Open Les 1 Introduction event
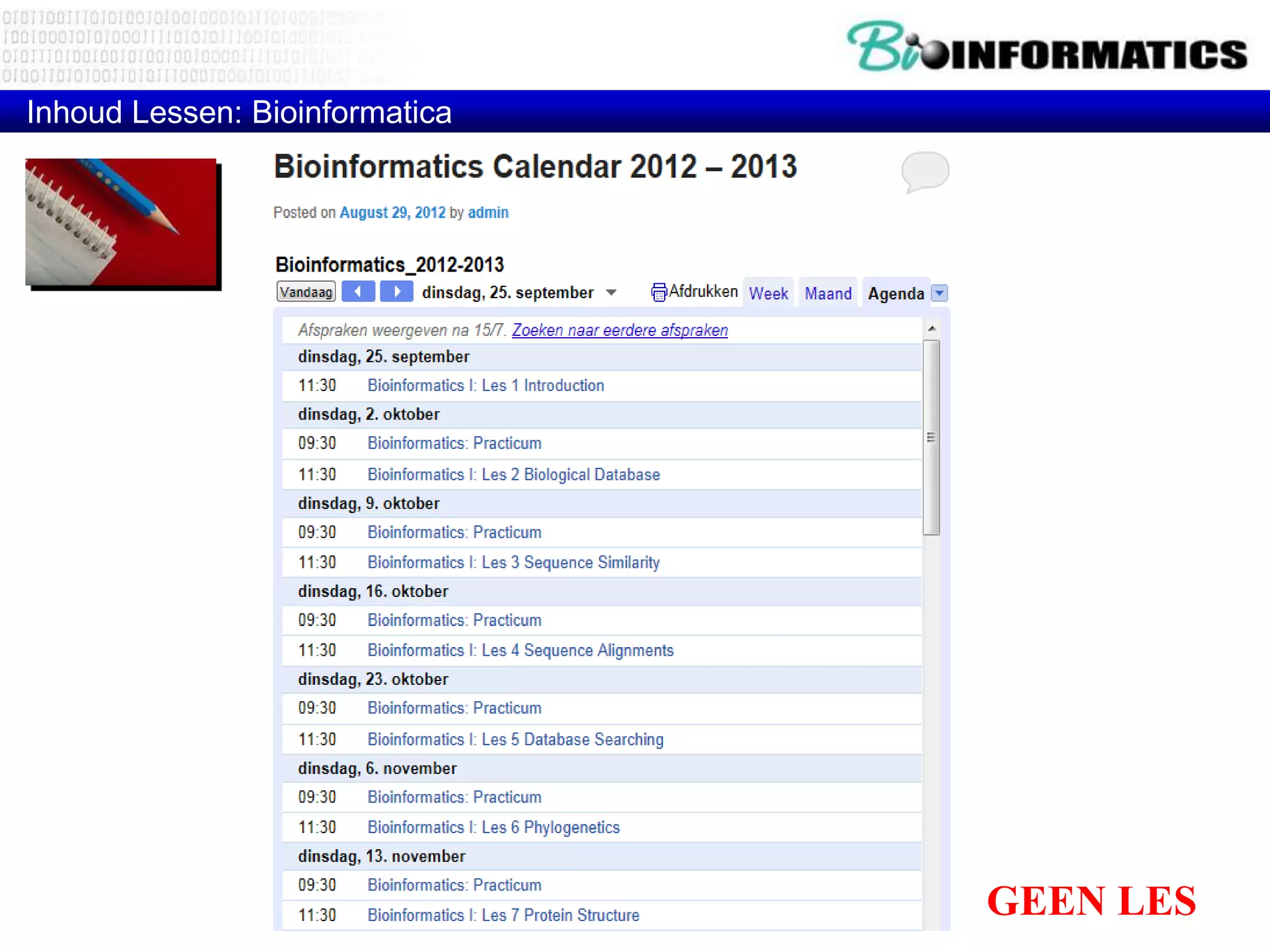 tap(486, 386)
